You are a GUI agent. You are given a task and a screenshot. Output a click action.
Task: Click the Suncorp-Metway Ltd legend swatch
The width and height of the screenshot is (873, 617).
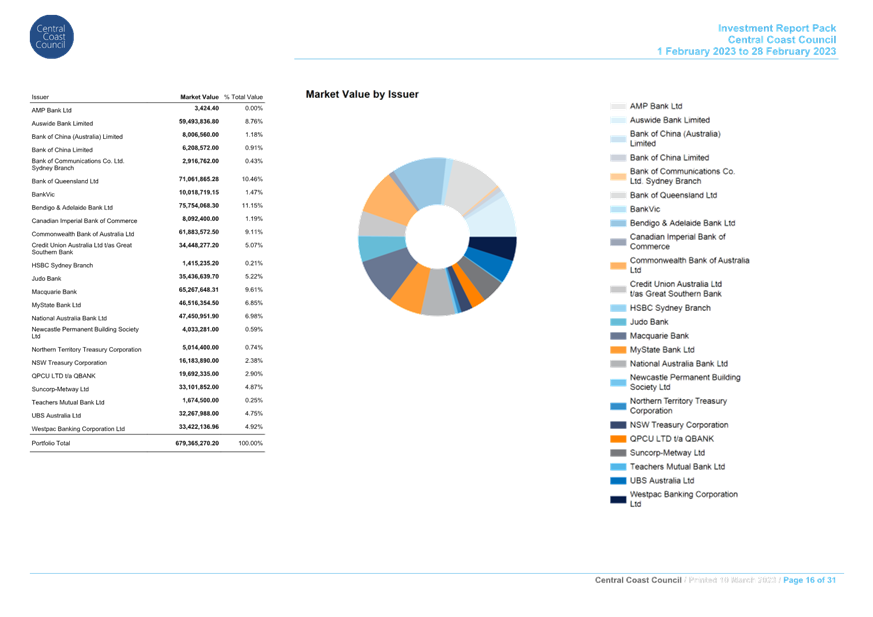[618, 453]
